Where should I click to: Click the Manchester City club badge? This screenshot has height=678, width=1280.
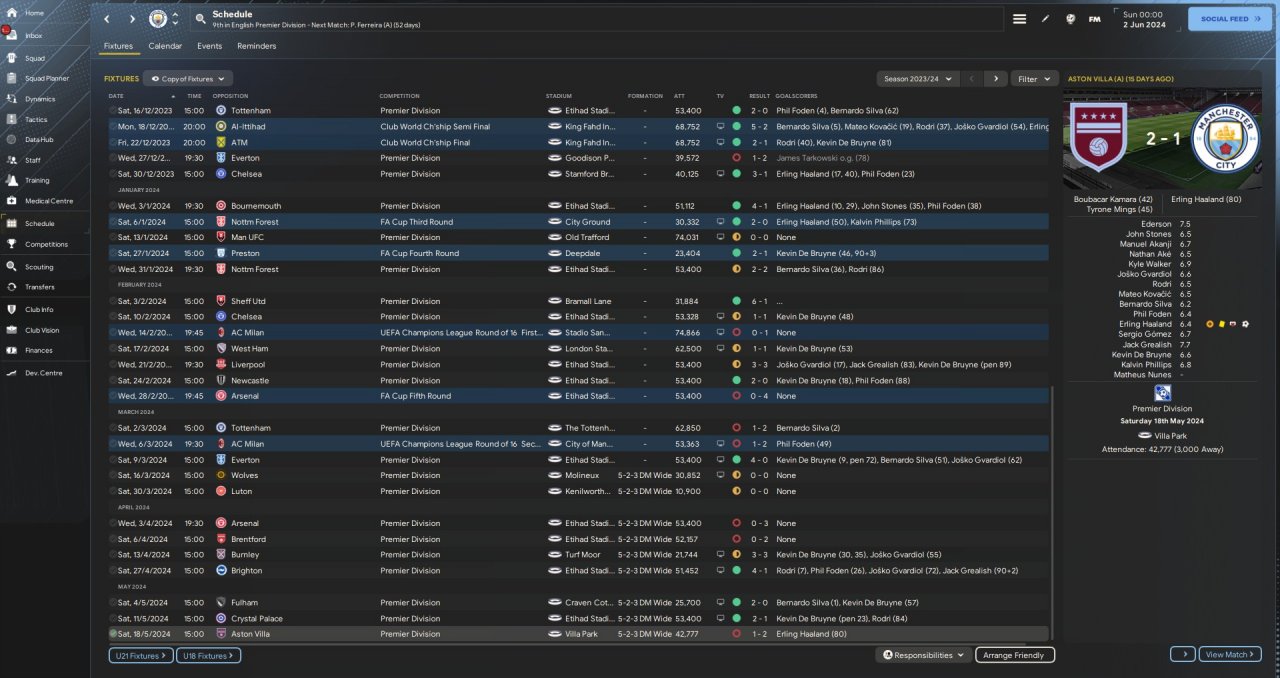click(158, 19)
